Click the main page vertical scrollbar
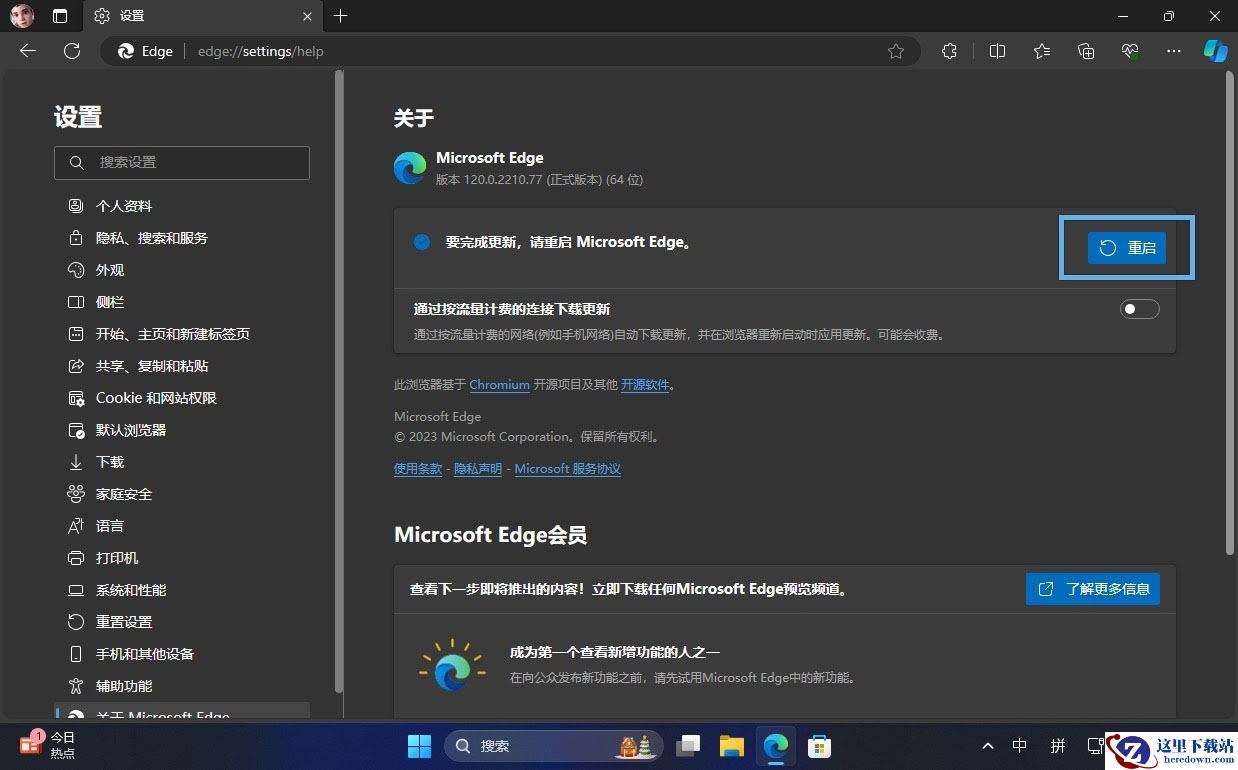1238x770 pixels. 1230,313
